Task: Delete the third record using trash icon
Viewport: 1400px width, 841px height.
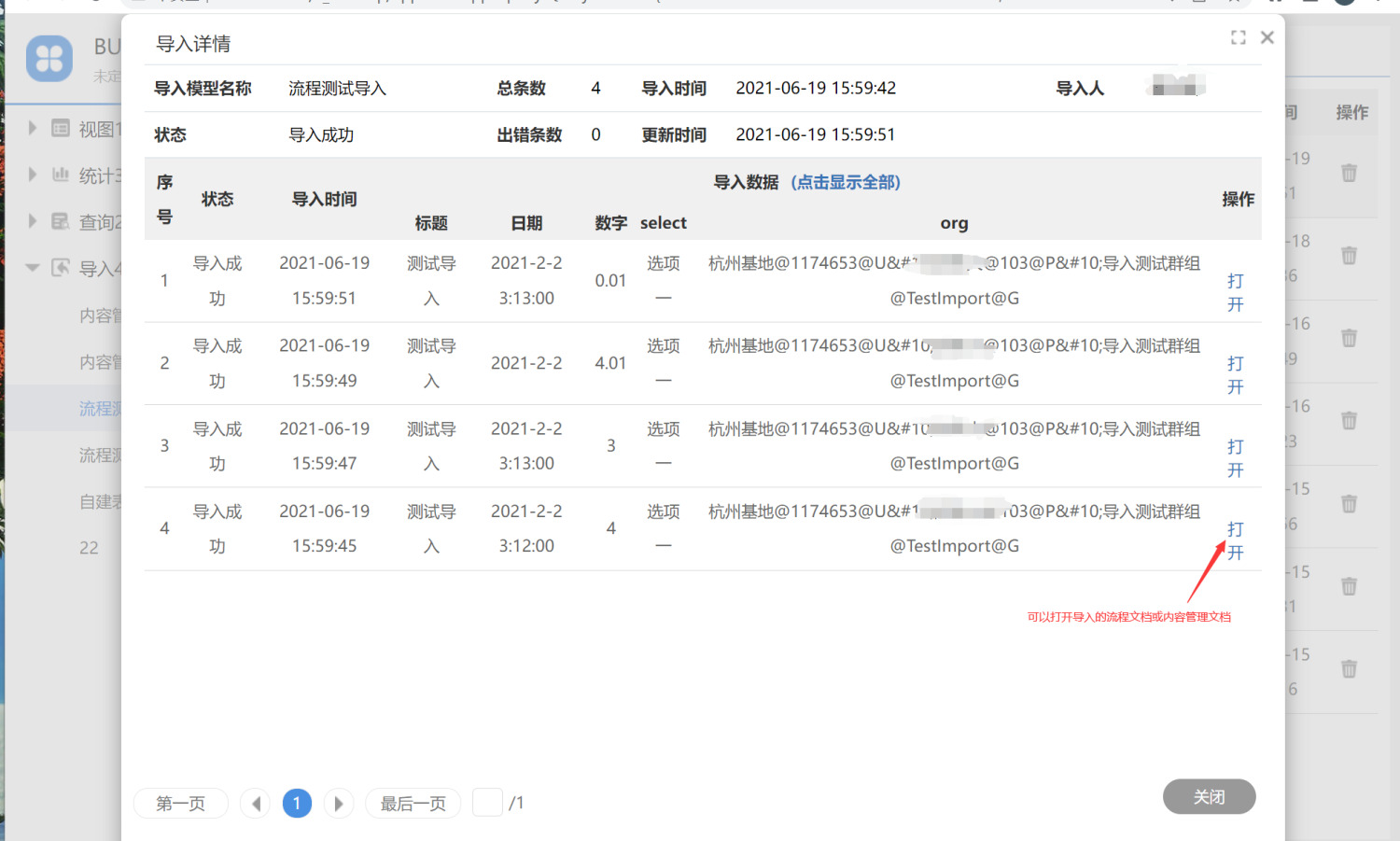Action: (1349, 338)
